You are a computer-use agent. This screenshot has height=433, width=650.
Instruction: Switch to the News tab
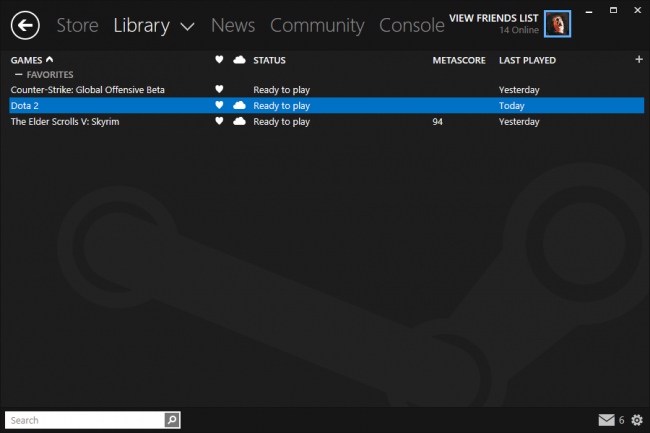(x=233, y=26)
